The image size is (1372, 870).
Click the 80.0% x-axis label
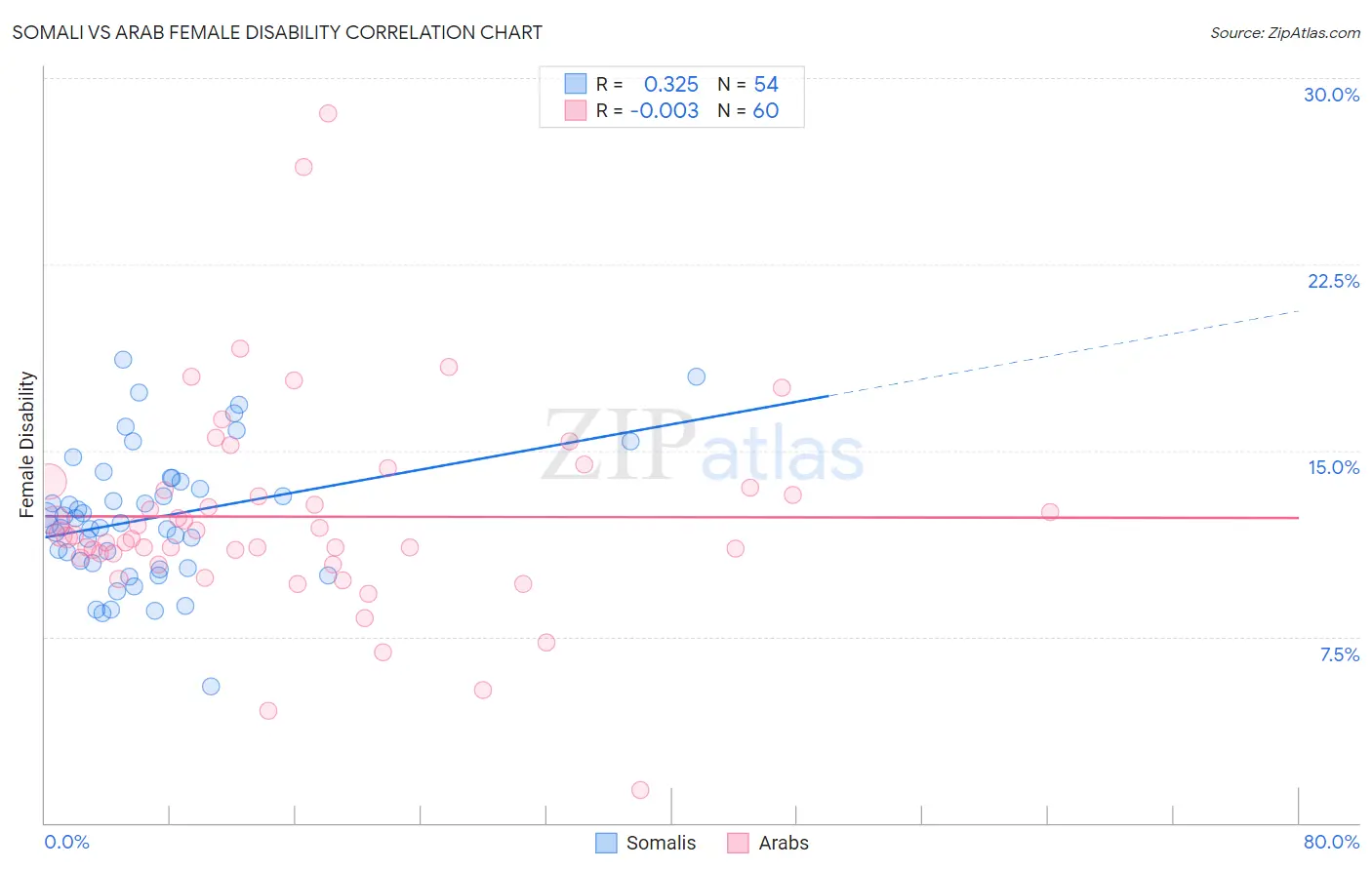pyautogui.click(x=1331, y=842)
